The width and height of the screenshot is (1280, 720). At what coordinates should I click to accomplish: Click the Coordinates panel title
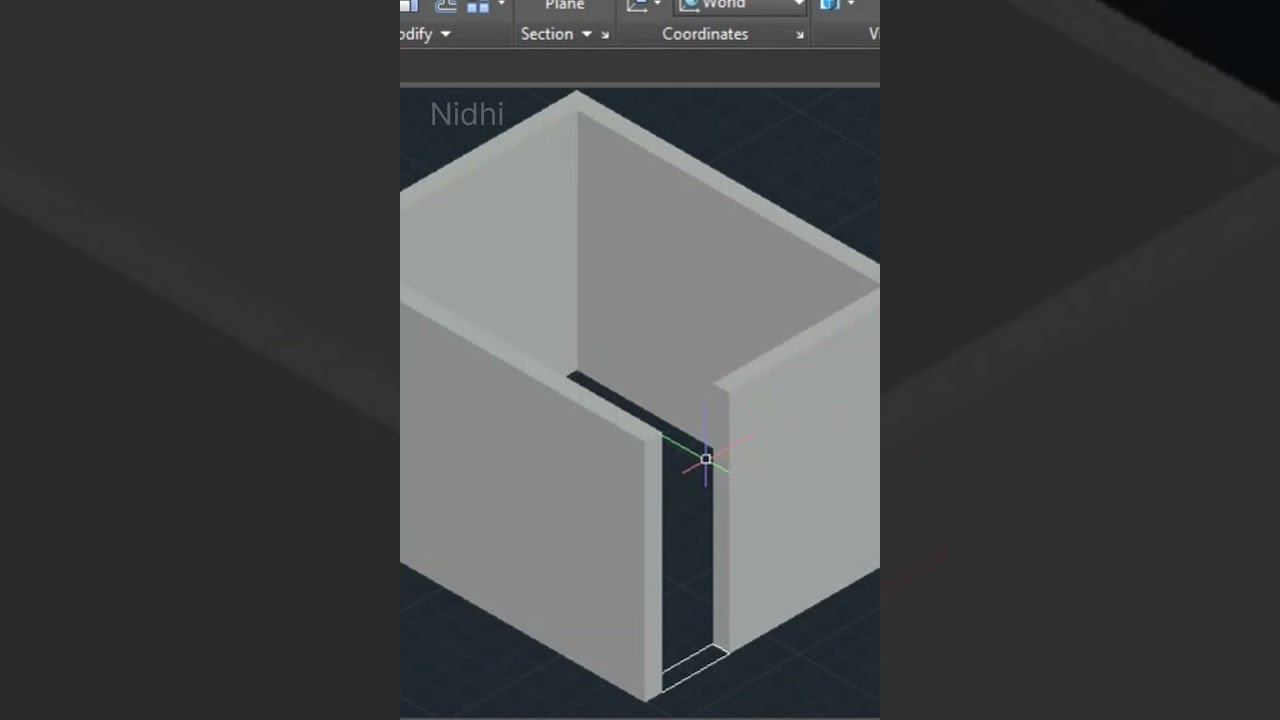coord(705,34)
